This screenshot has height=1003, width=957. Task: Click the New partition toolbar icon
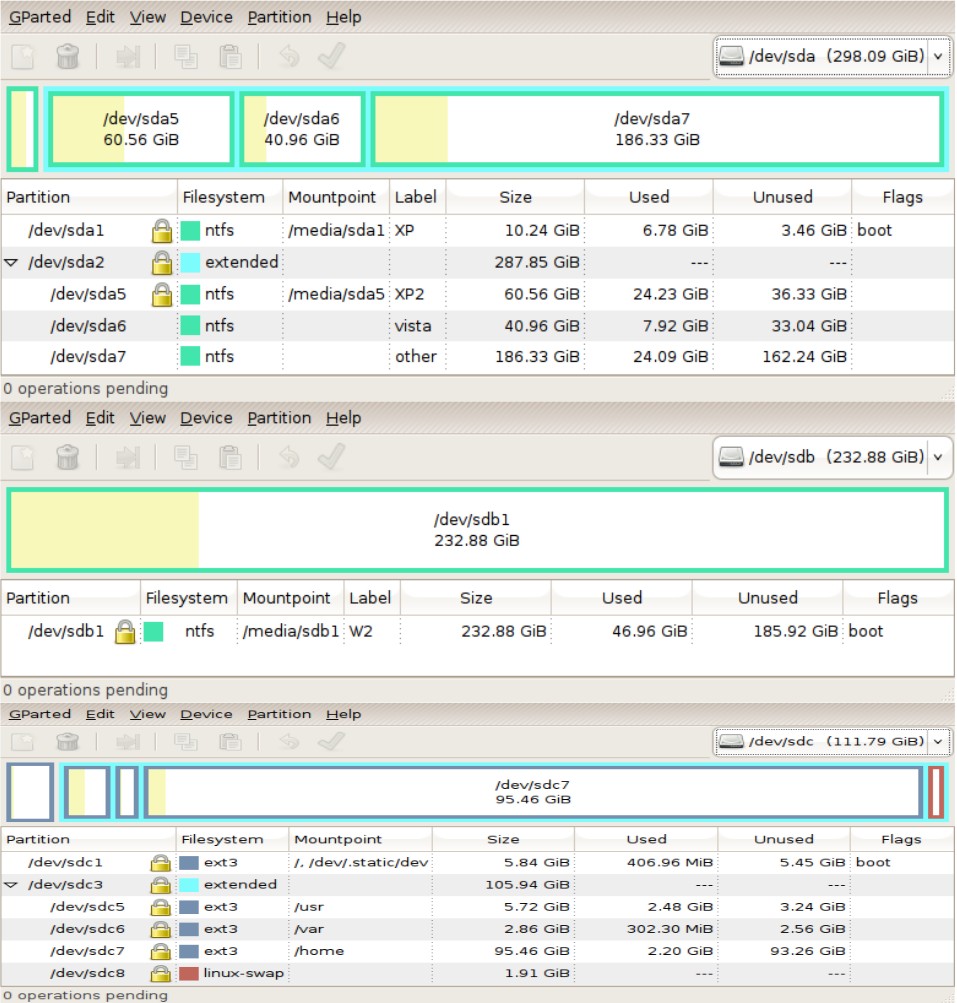(22, 56)
